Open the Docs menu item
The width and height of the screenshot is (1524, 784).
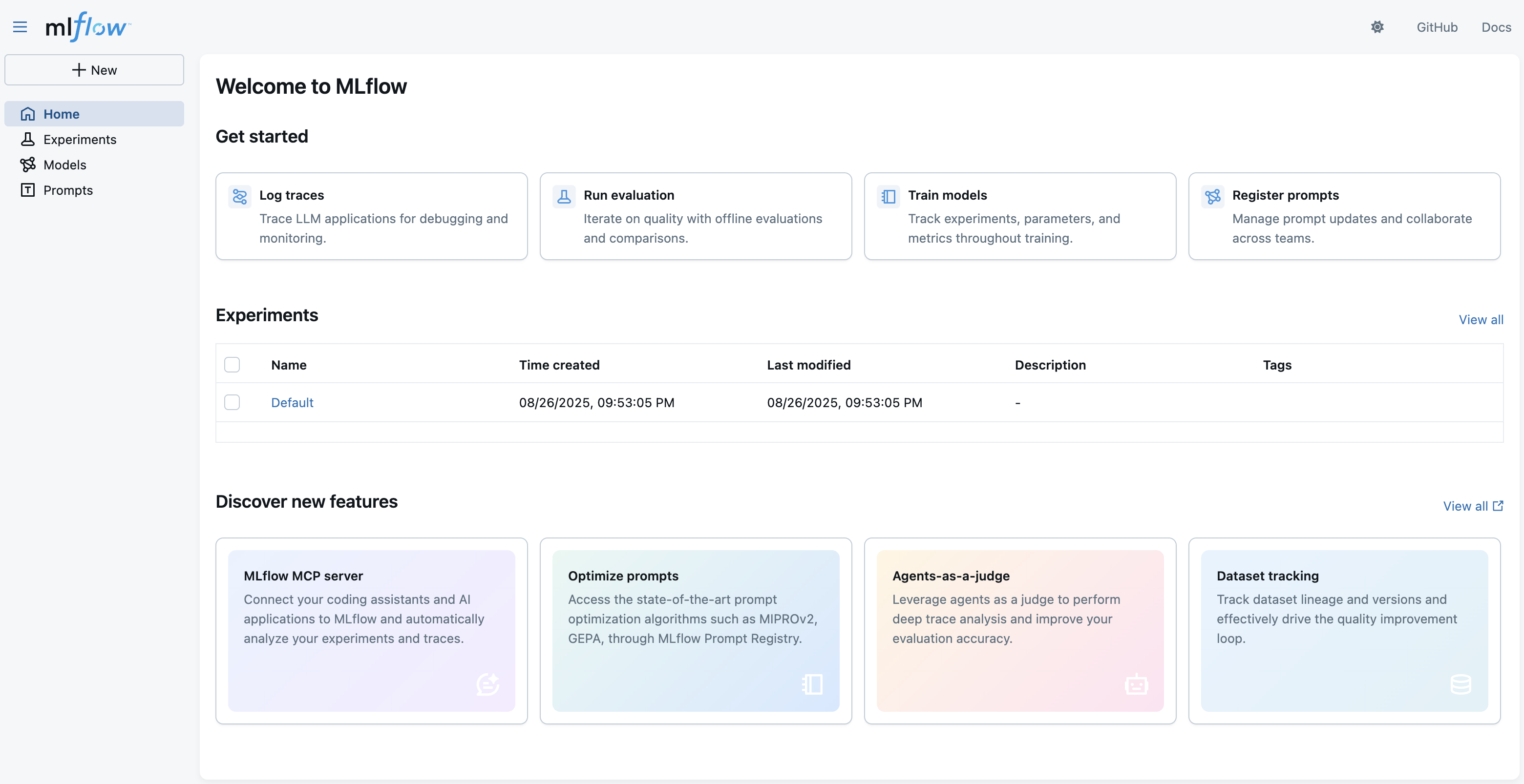point(1496,27)
